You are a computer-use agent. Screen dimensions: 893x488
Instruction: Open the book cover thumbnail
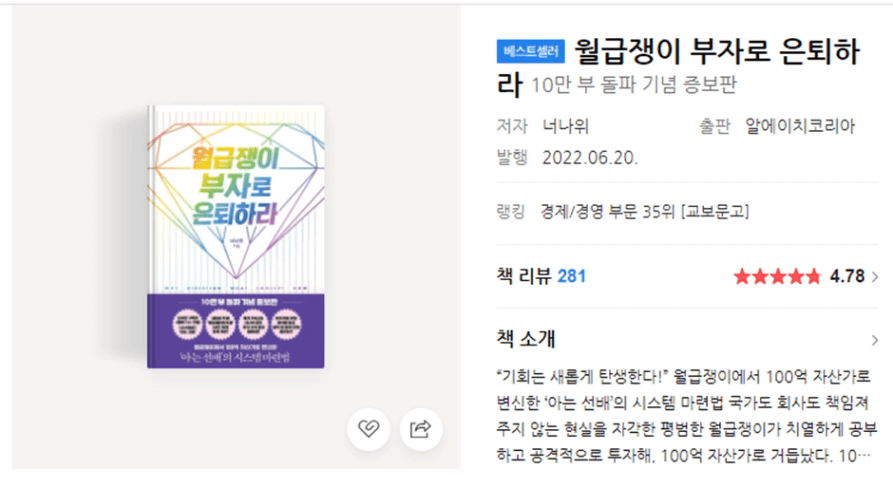(236, 236)
